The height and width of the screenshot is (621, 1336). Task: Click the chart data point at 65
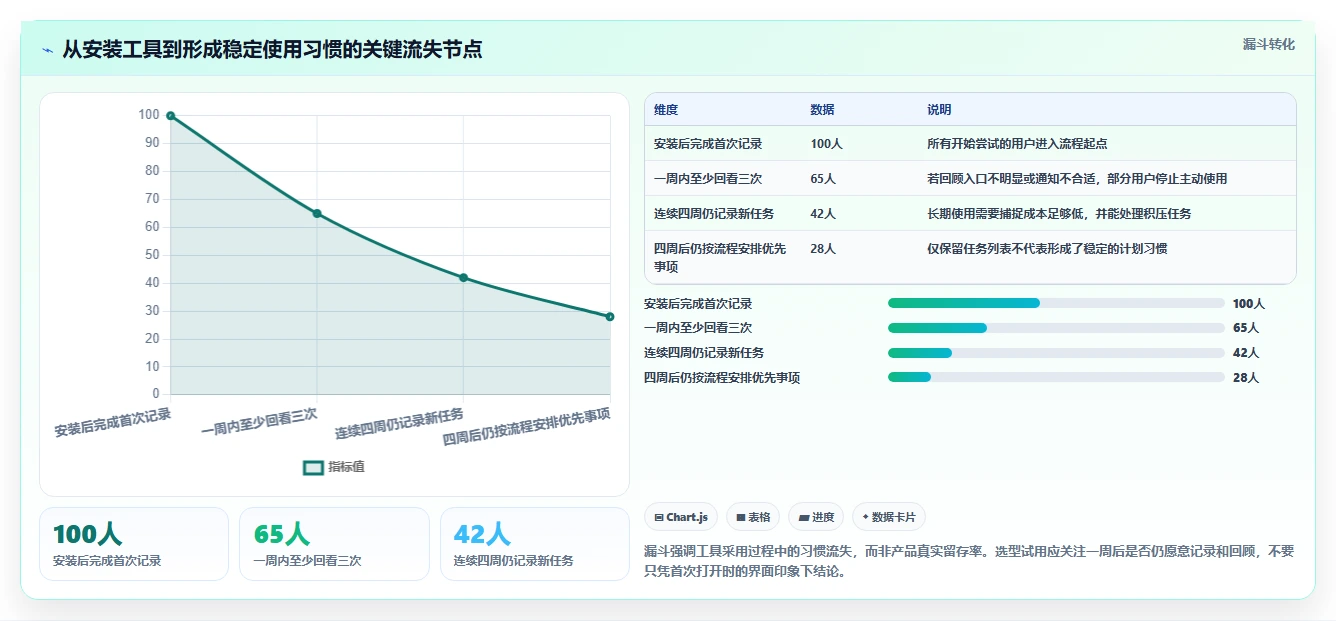pyautogui.click(x=317, y=213)
